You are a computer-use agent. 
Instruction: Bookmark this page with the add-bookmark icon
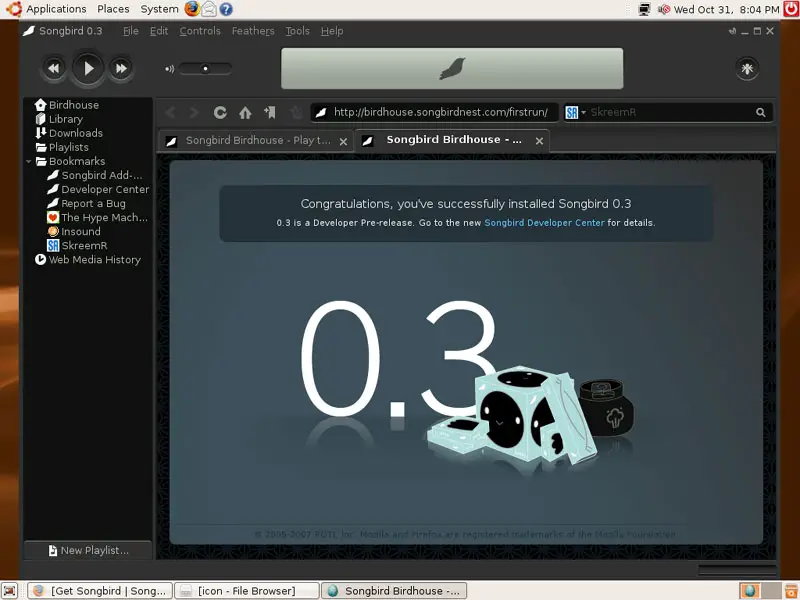270,112
